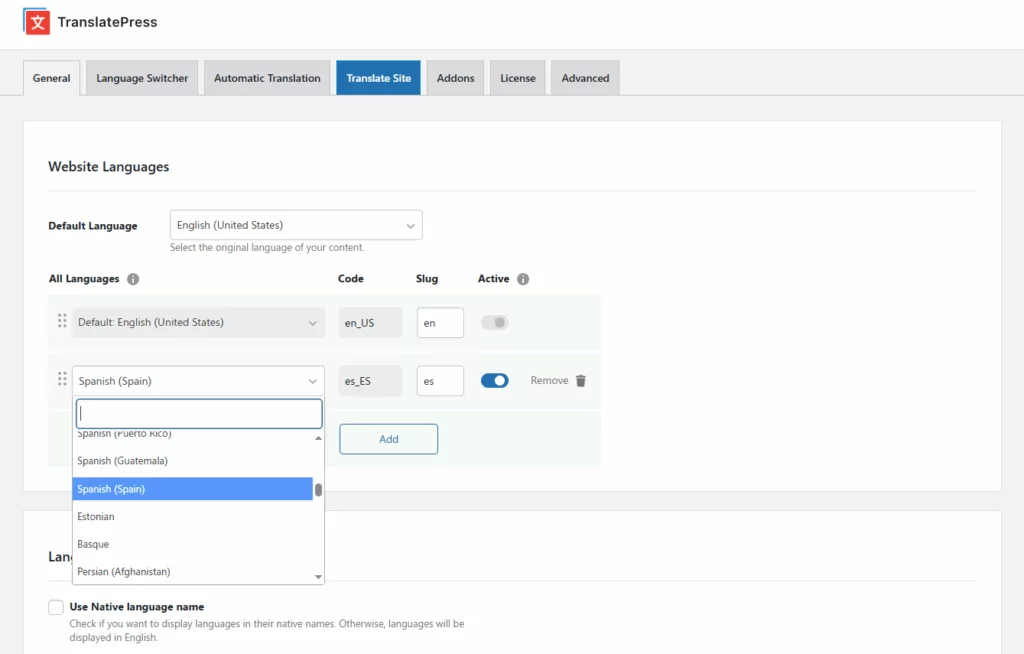Open the Default Language dropdown

(296, 225)
